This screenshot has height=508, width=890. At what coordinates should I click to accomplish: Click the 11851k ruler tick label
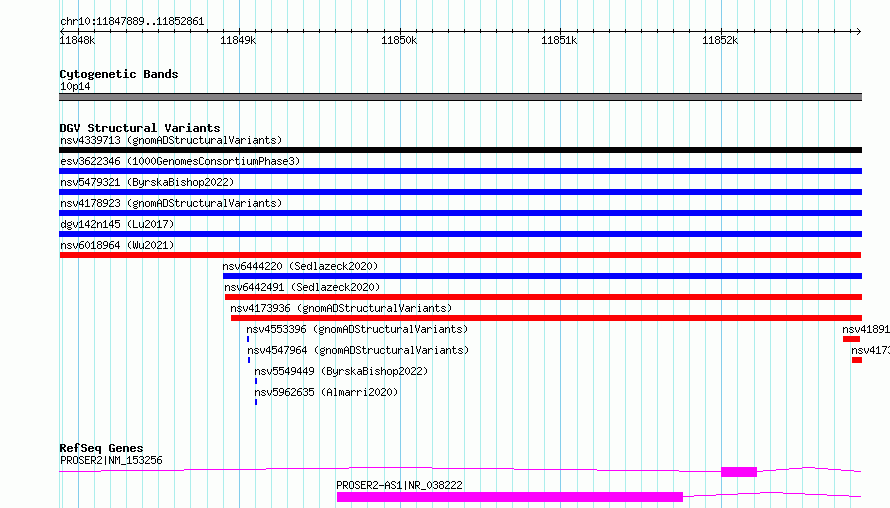tap(559, 40)
